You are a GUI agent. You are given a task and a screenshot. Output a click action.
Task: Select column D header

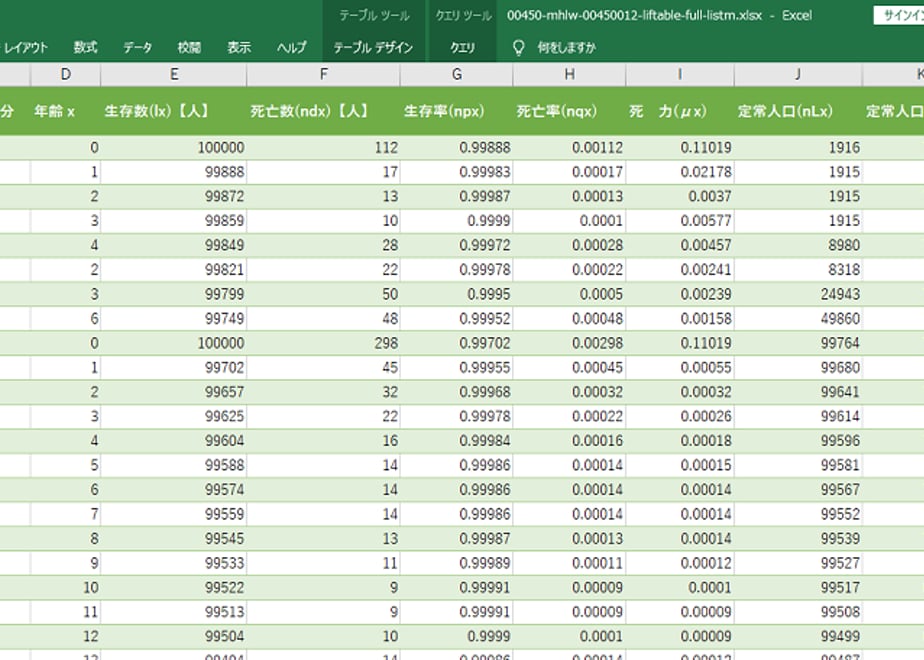tap(65, 74)
